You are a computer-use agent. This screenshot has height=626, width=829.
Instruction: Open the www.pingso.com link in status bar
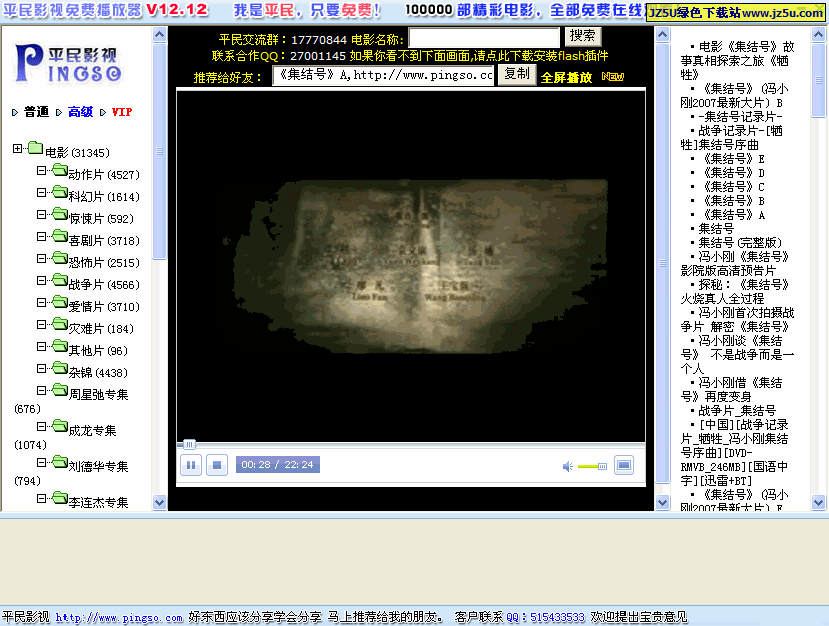(119, 617)
